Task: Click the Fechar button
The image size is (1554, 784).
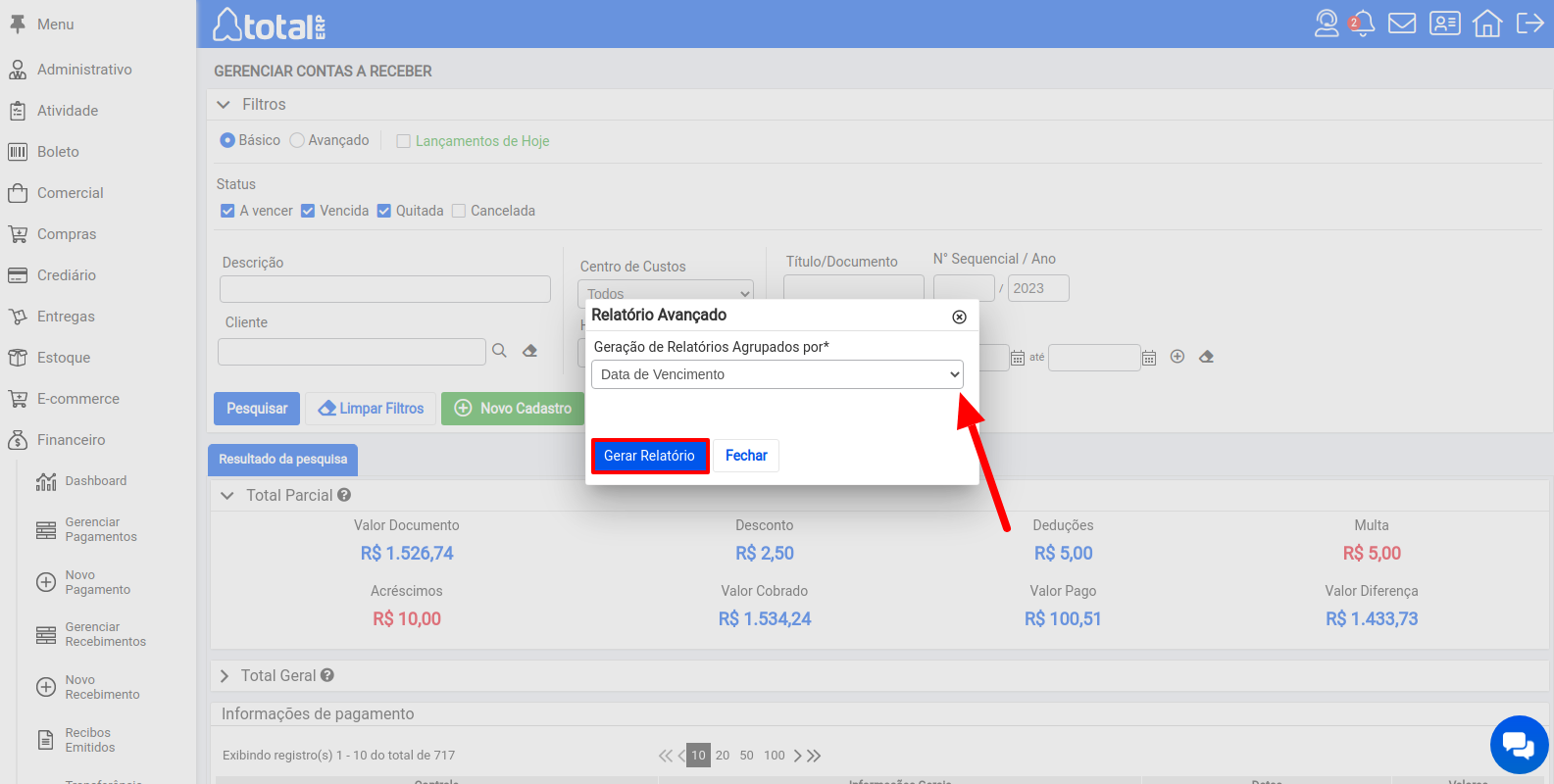Action: pos(746,456)
